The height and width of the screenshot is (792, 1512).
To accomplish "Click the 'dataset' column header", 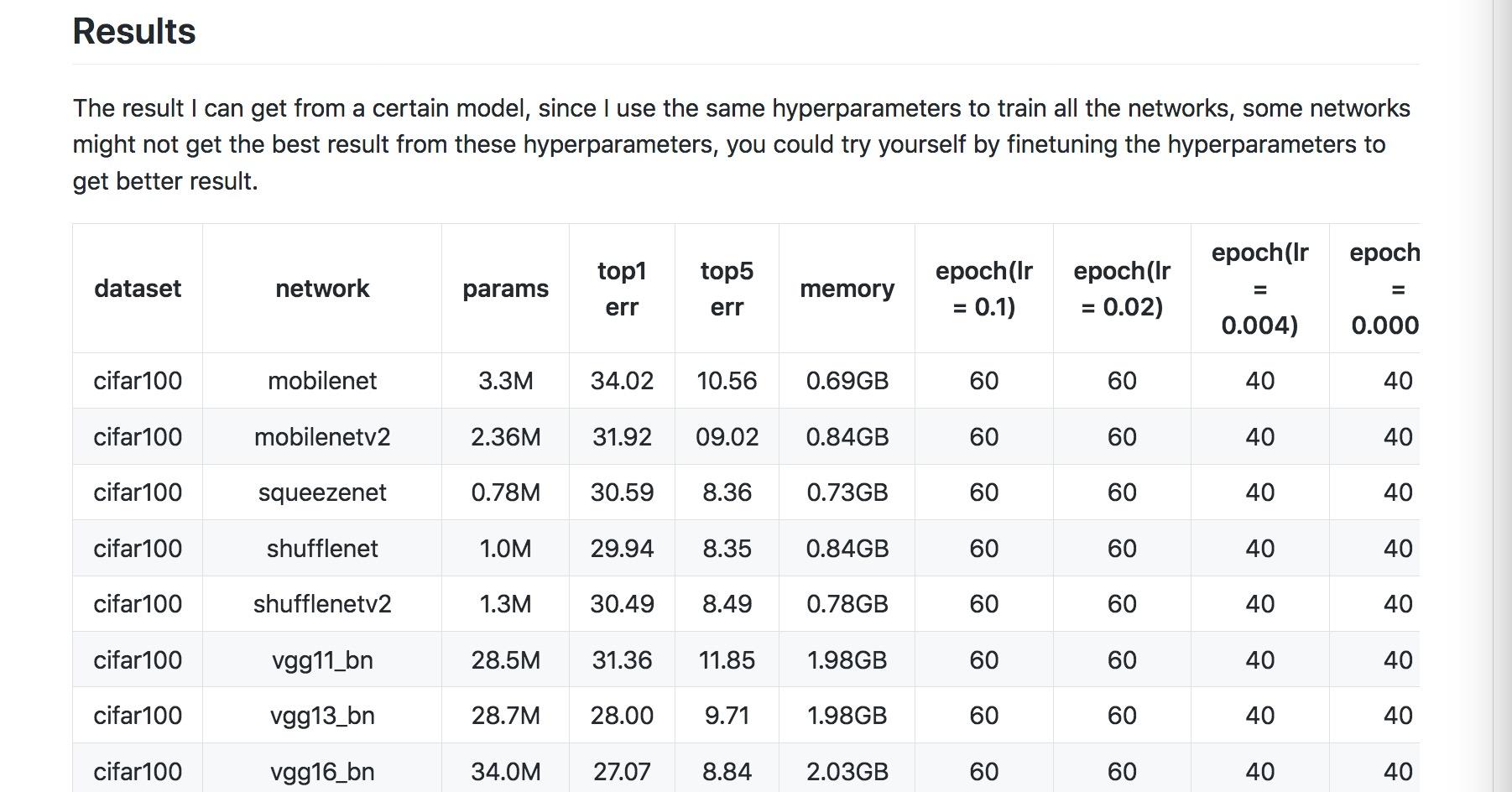I will [x=138, y=289].
